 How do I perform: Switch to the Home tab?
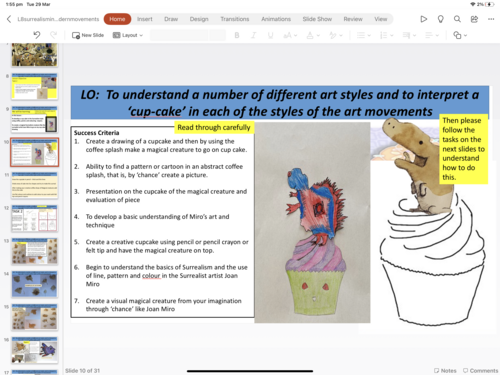click(x=117, y=19)
